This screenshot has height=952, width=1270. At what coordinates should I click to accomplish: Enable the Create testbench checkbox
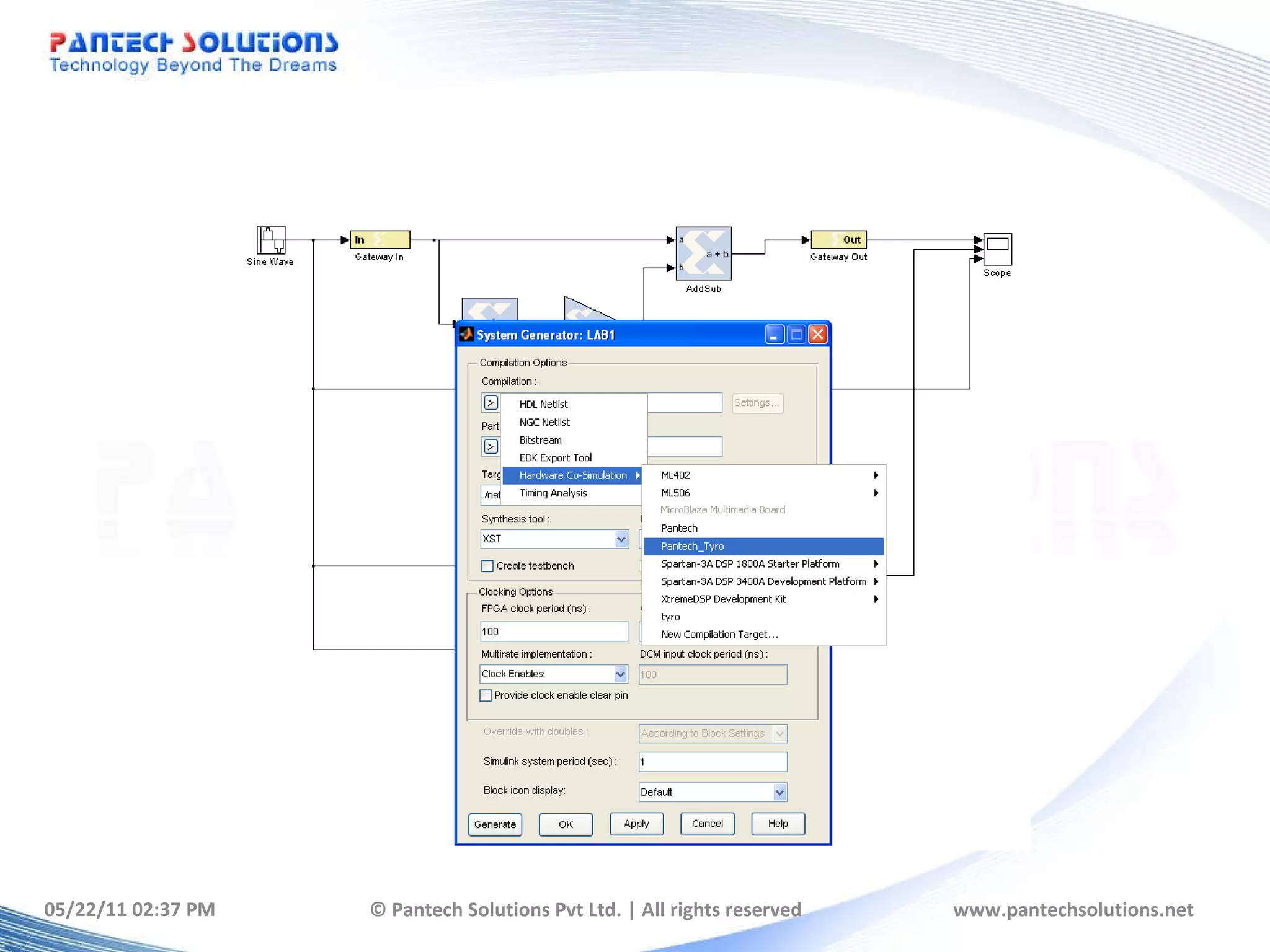487,566
